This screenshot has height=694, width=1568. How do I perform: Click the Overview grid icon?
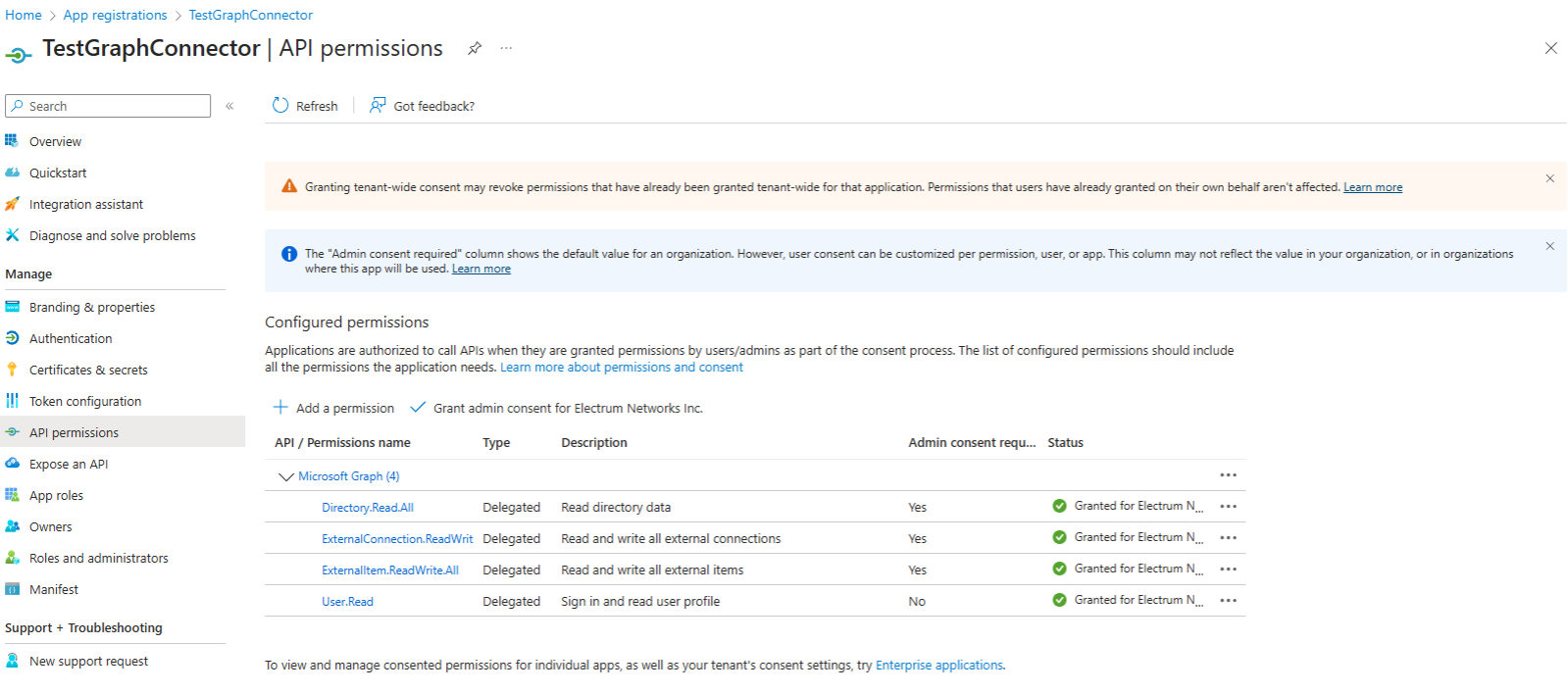pos(12,140)
